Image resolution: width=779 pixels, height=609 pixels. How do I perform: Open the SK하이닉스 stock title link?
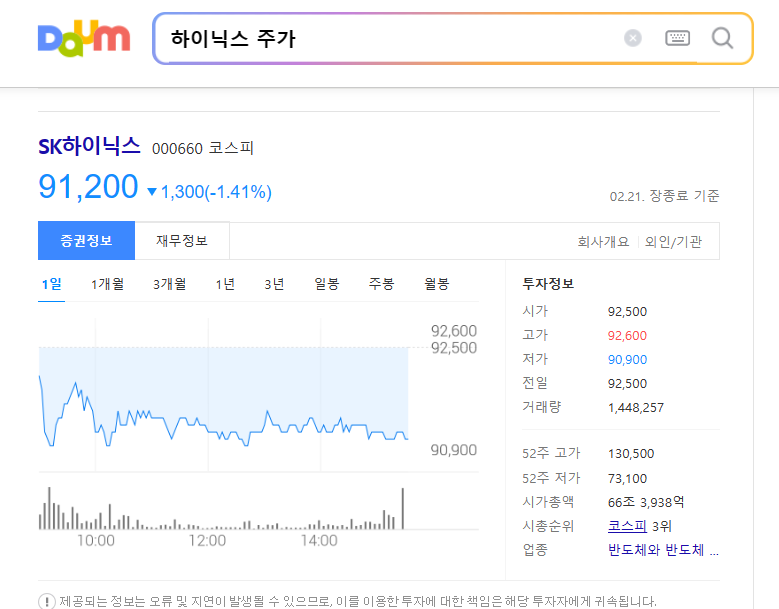89,147
